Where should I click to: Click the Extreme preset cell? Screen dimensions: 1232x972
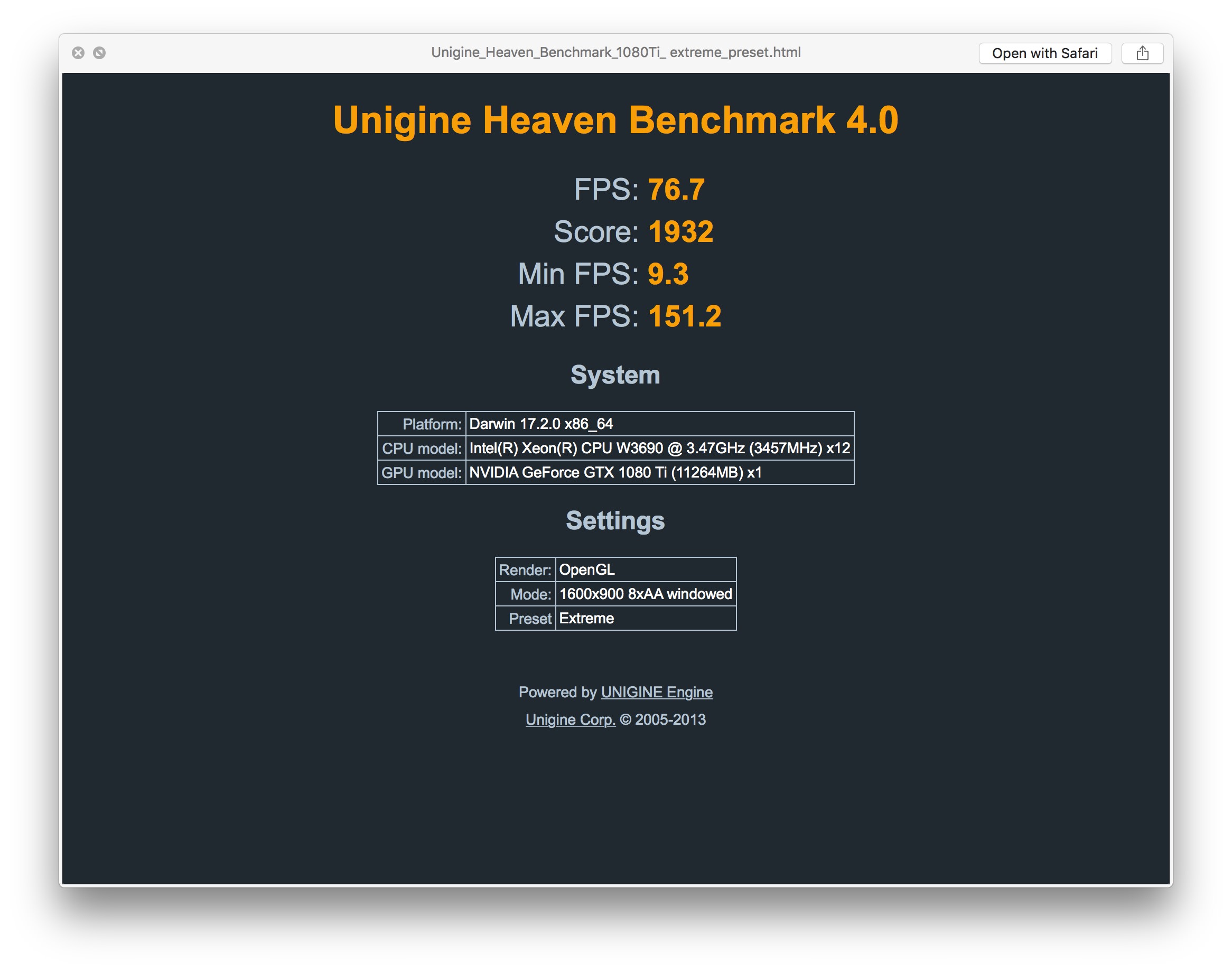coord(586,619)
